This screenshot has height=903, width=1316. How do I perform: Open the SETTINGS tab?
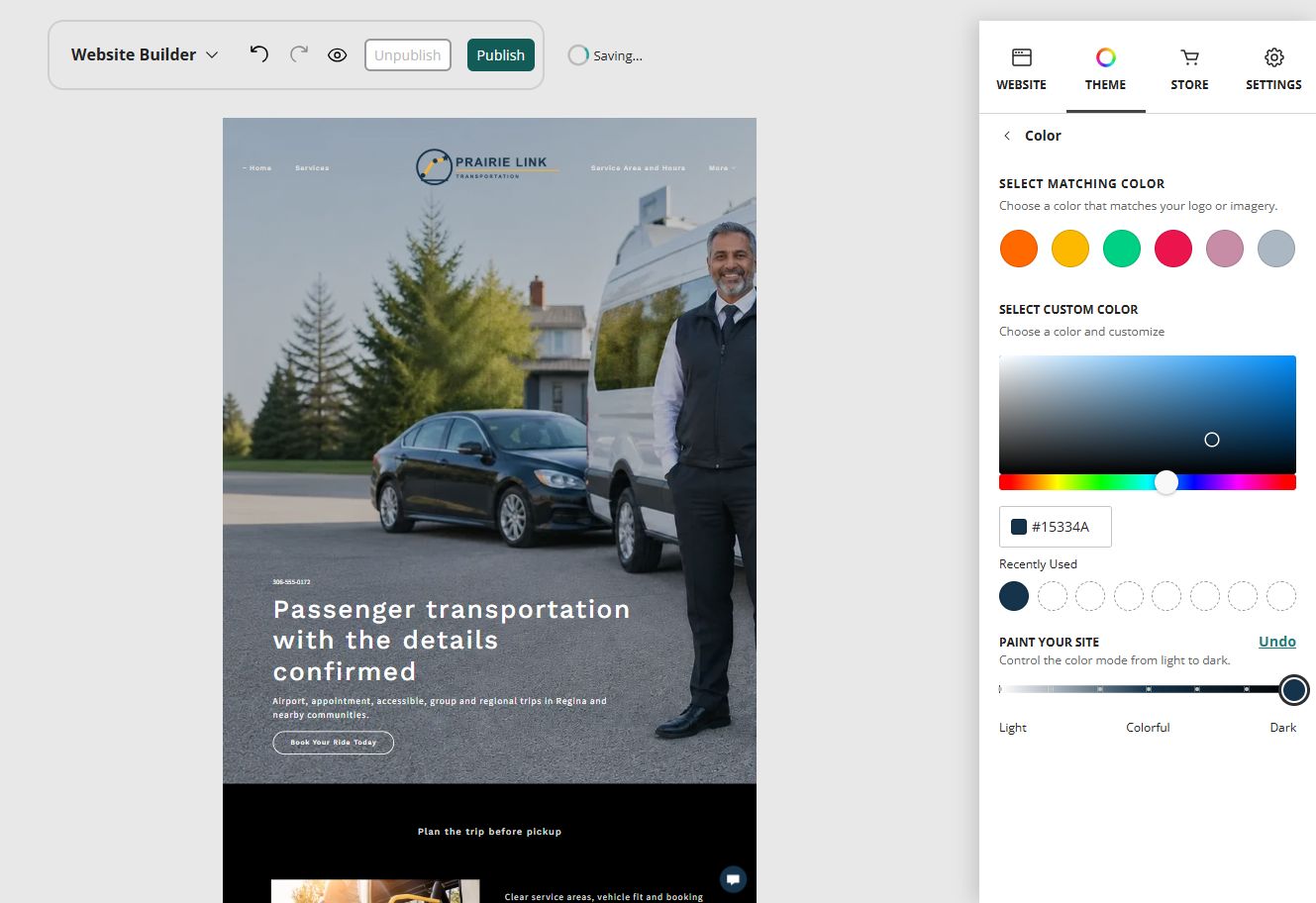coord(1273,69)
